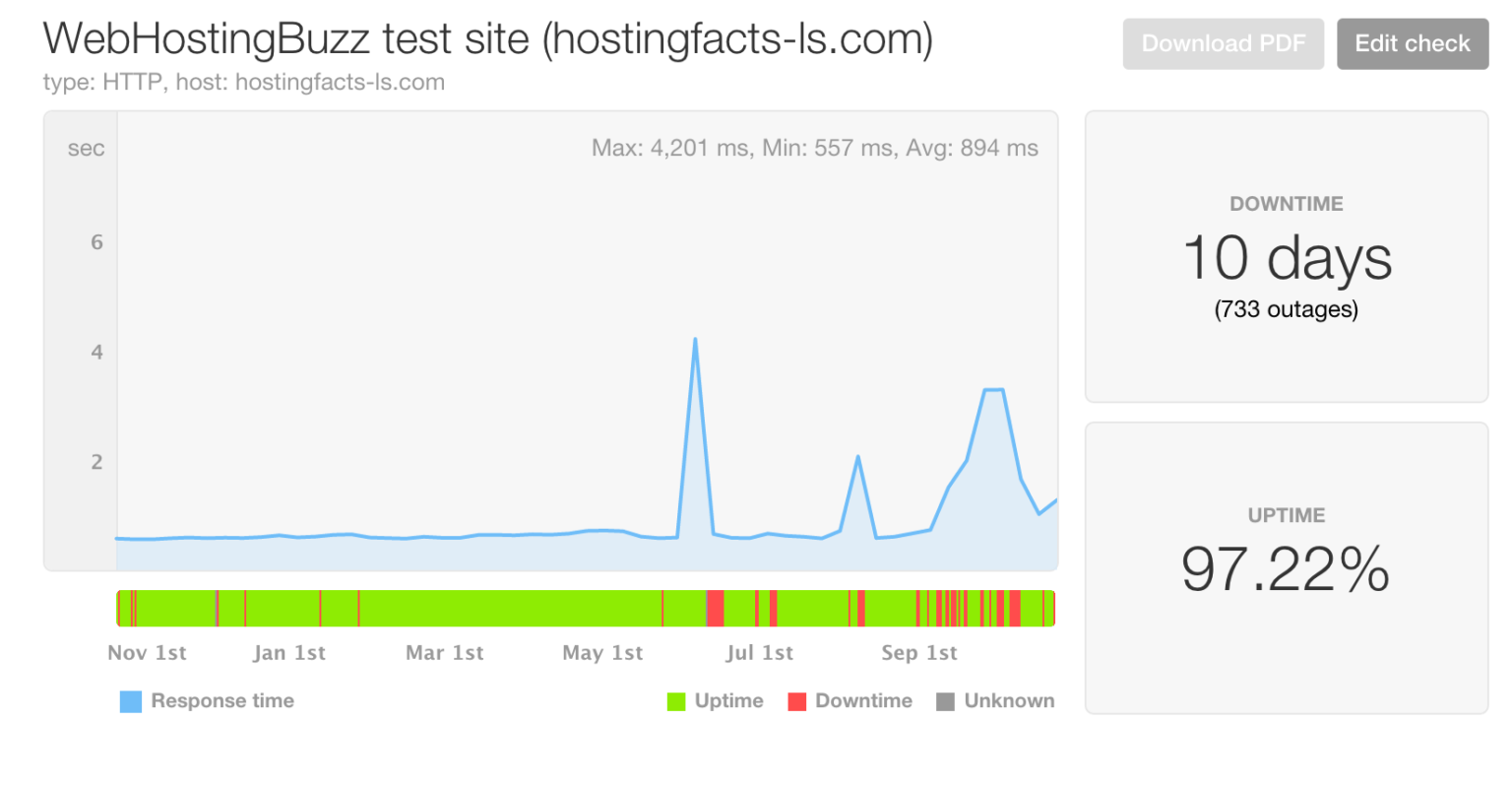Select the Downtime legend label
1512x788 pixels.
coord(863,700)
